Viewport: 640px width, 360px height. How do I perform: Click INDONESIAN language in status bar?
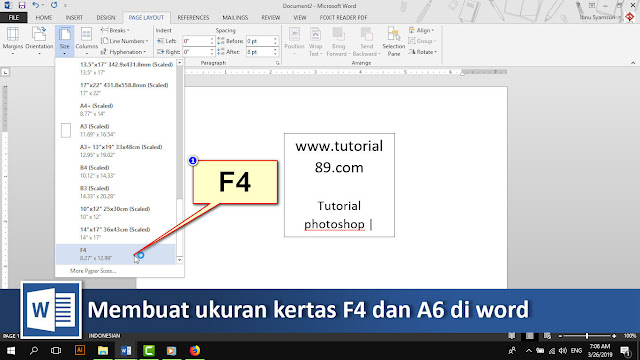click(x=104, y=336)
